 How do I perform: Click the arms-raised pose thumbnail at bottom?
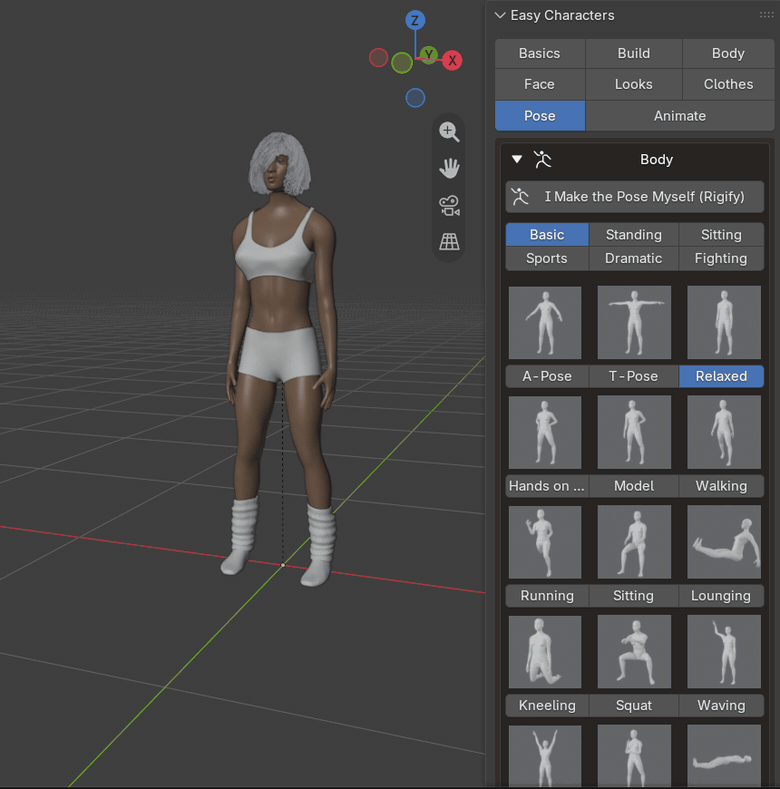pyautogui.click(x=545, y=756)
